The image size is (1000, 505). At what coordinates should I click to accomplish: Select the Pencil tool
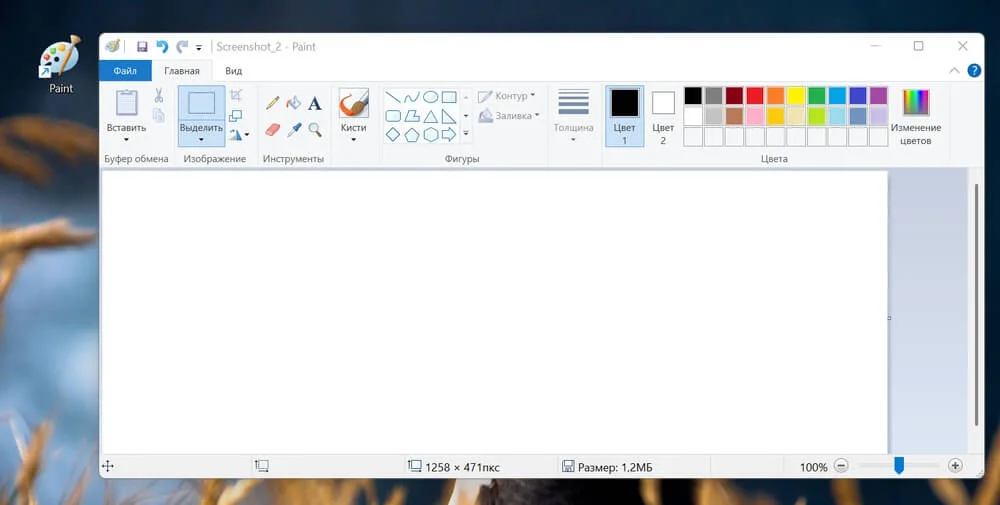point(272,103)
